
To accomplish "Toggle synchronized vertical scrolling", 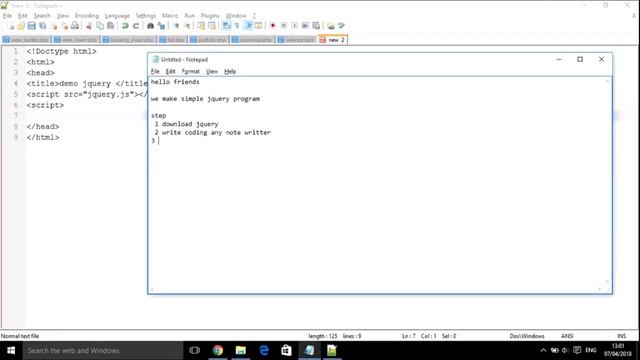I will (201, 26).
